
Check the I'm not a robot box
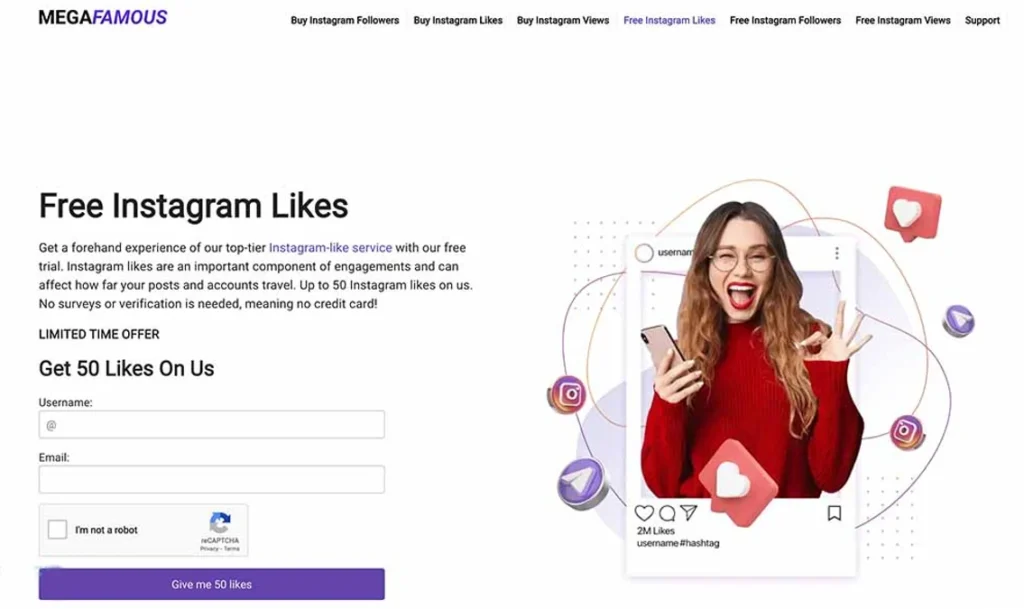[x=57, y=529]
